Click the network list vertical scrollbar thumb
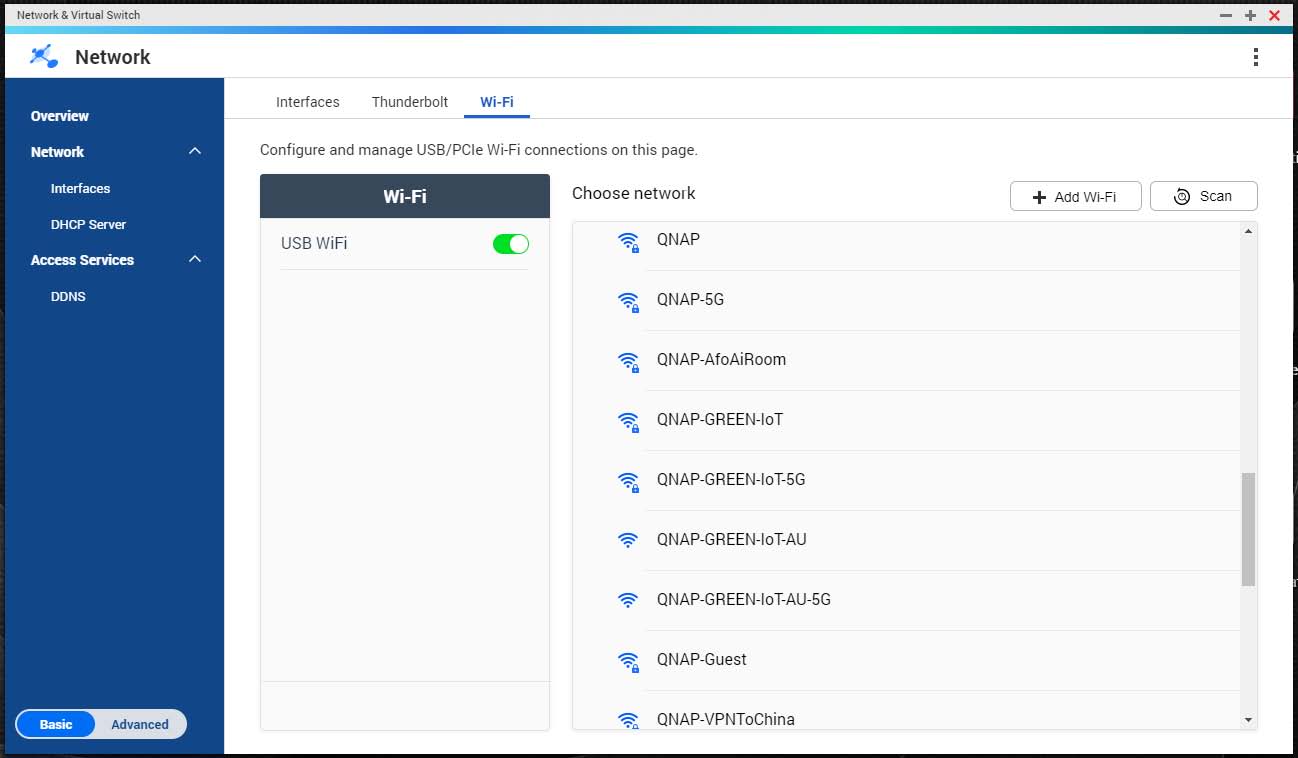This screenshot has width=1298, height=758. 1248,529
